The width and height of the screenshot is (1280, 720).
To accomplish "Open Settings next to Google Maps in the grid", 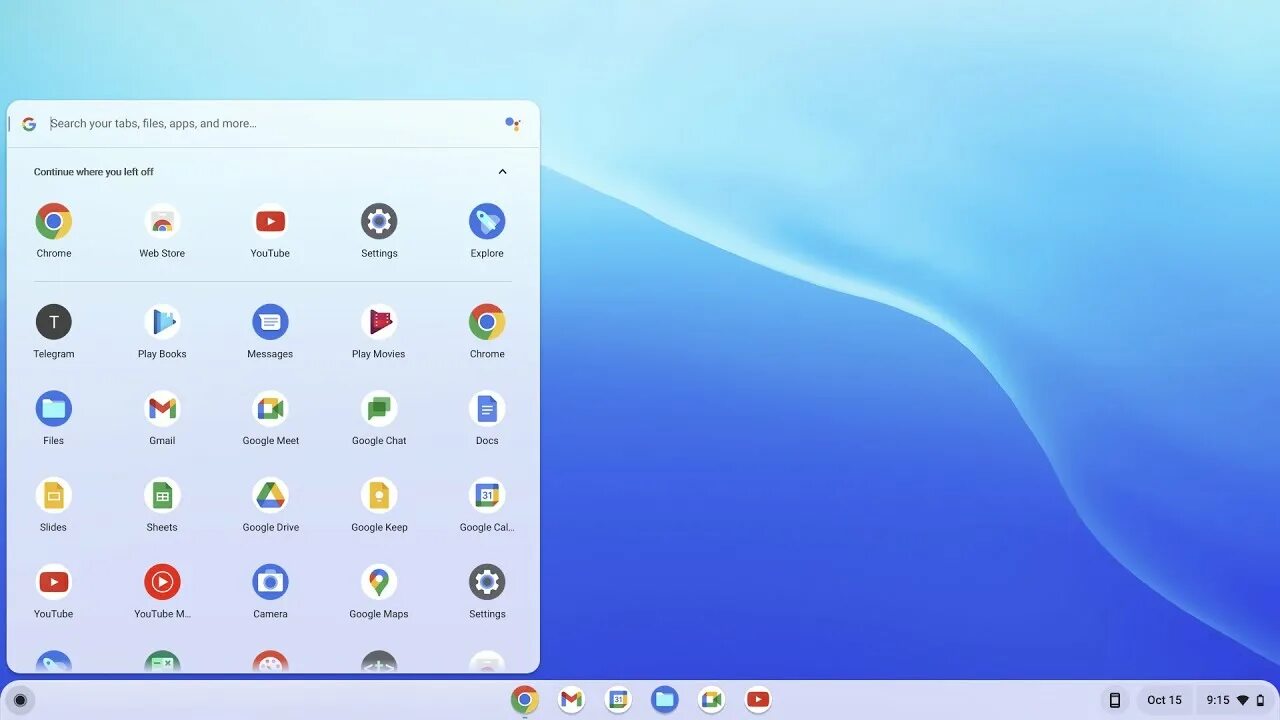I will [x=487, y=582].
